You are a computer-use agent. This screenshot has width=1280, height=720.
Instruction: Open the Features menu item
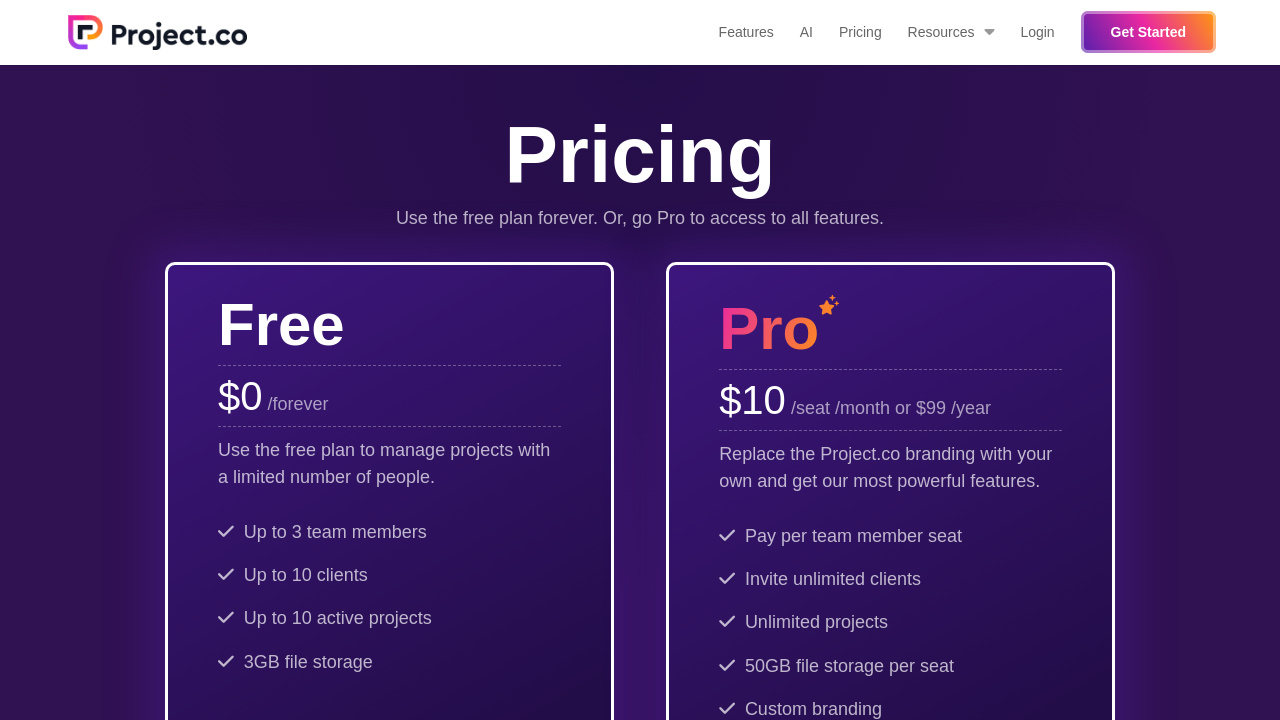click(745, 32)
